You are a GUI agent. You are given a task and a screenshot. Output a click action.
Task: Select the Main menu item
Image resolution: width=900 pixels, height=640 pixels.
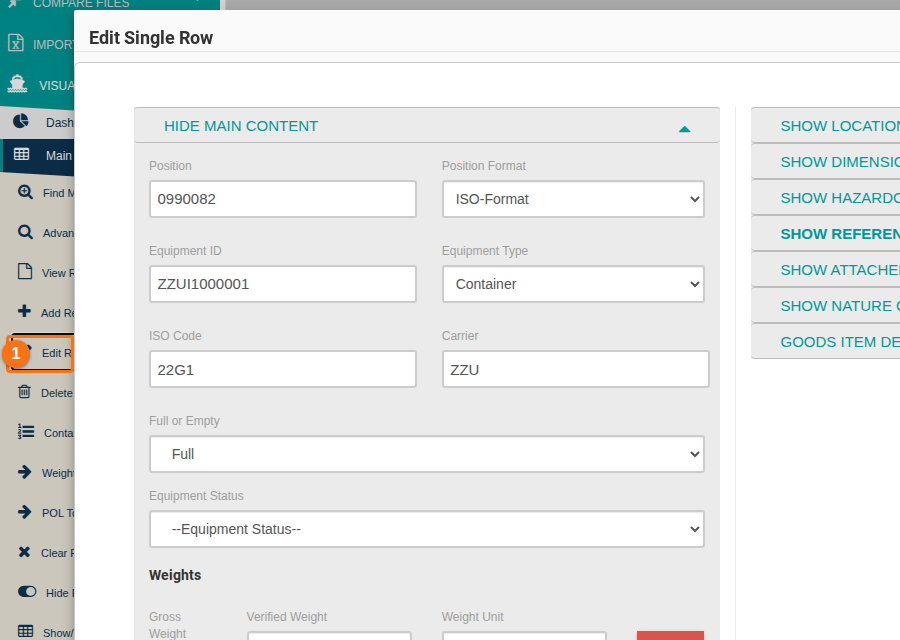pyautogui.click(x=37, y=156)
